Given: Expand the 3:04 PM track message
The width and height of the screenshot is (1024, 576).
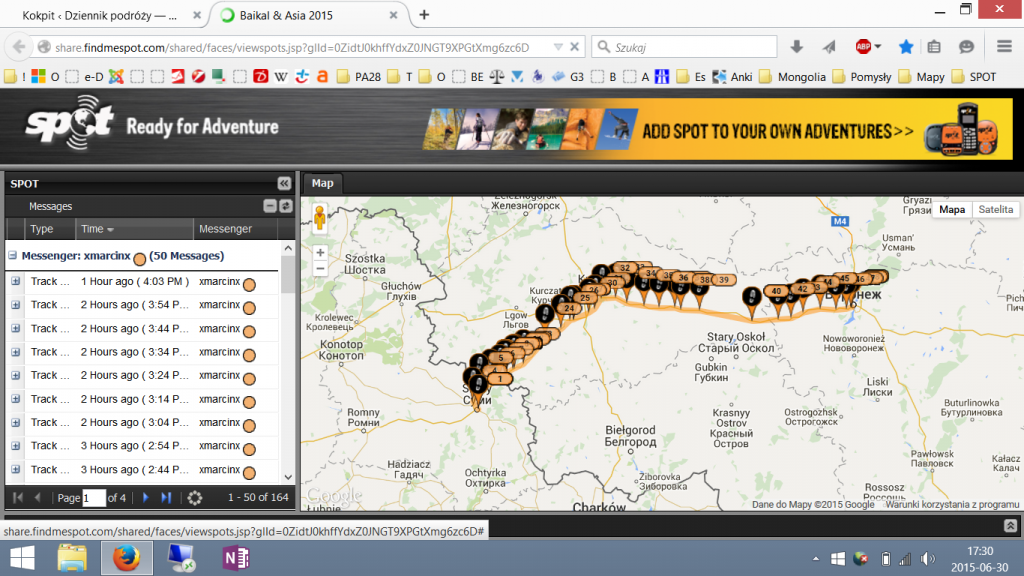Looking at the screenshot, I should (x=16, y=423).
